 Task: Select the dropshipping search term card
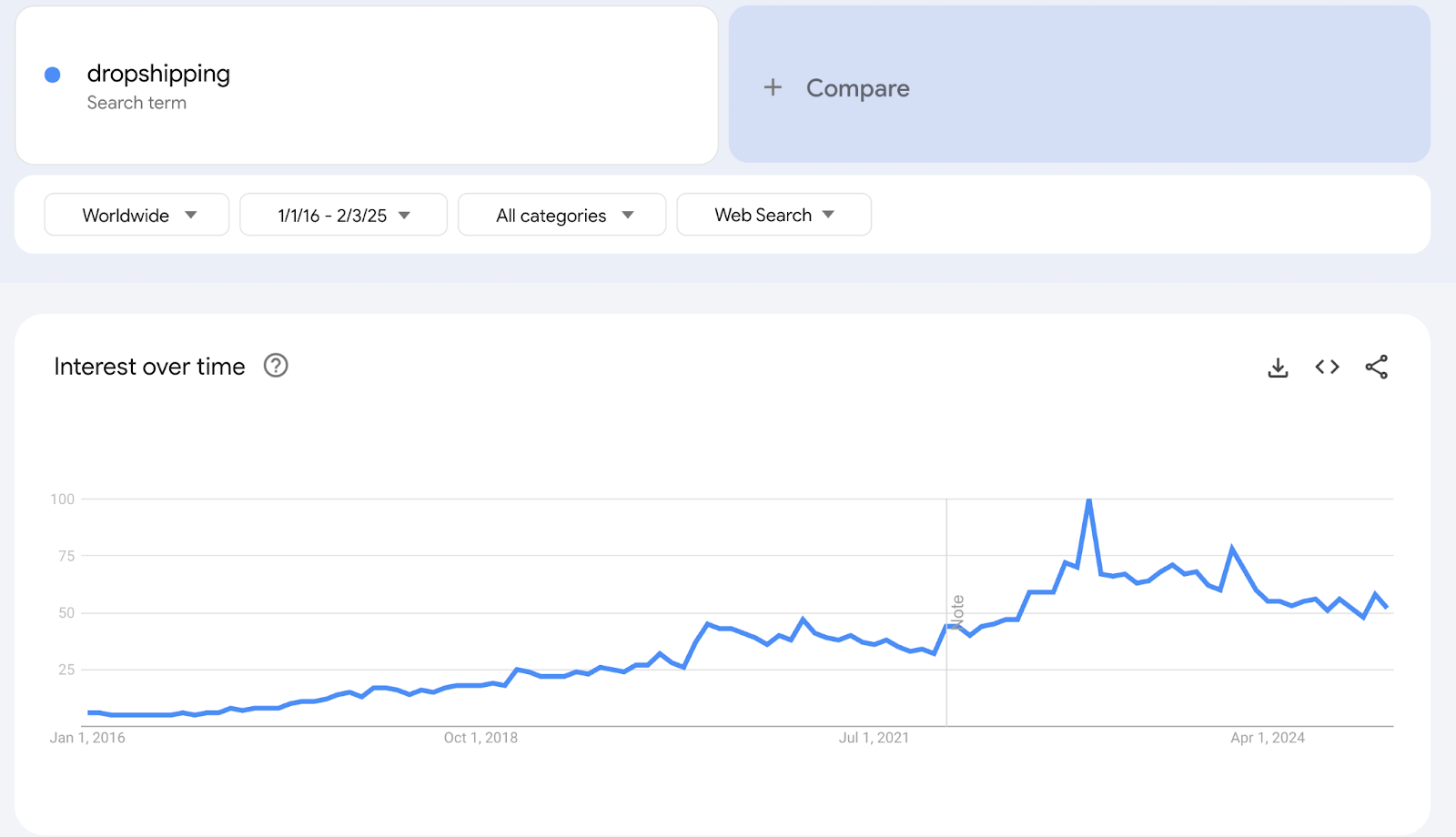point(364,85)
